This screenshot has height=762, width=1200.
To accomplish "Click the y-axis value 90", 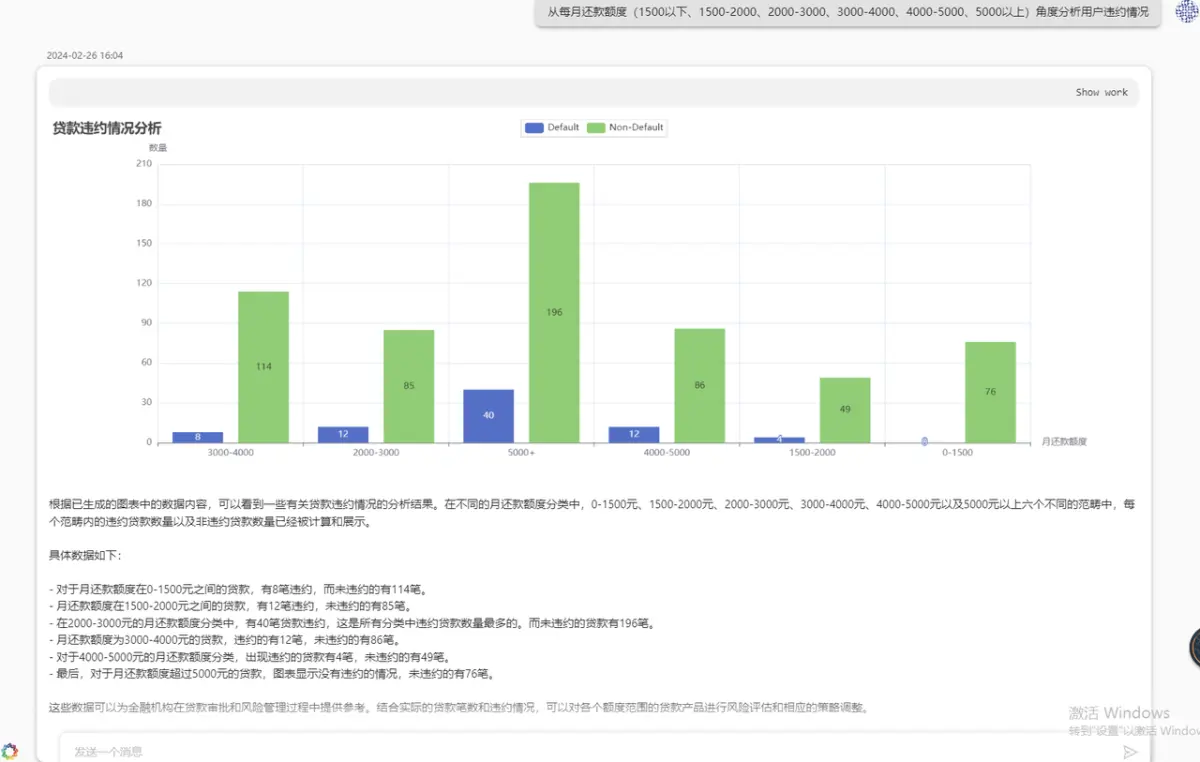I will (147, 323).
